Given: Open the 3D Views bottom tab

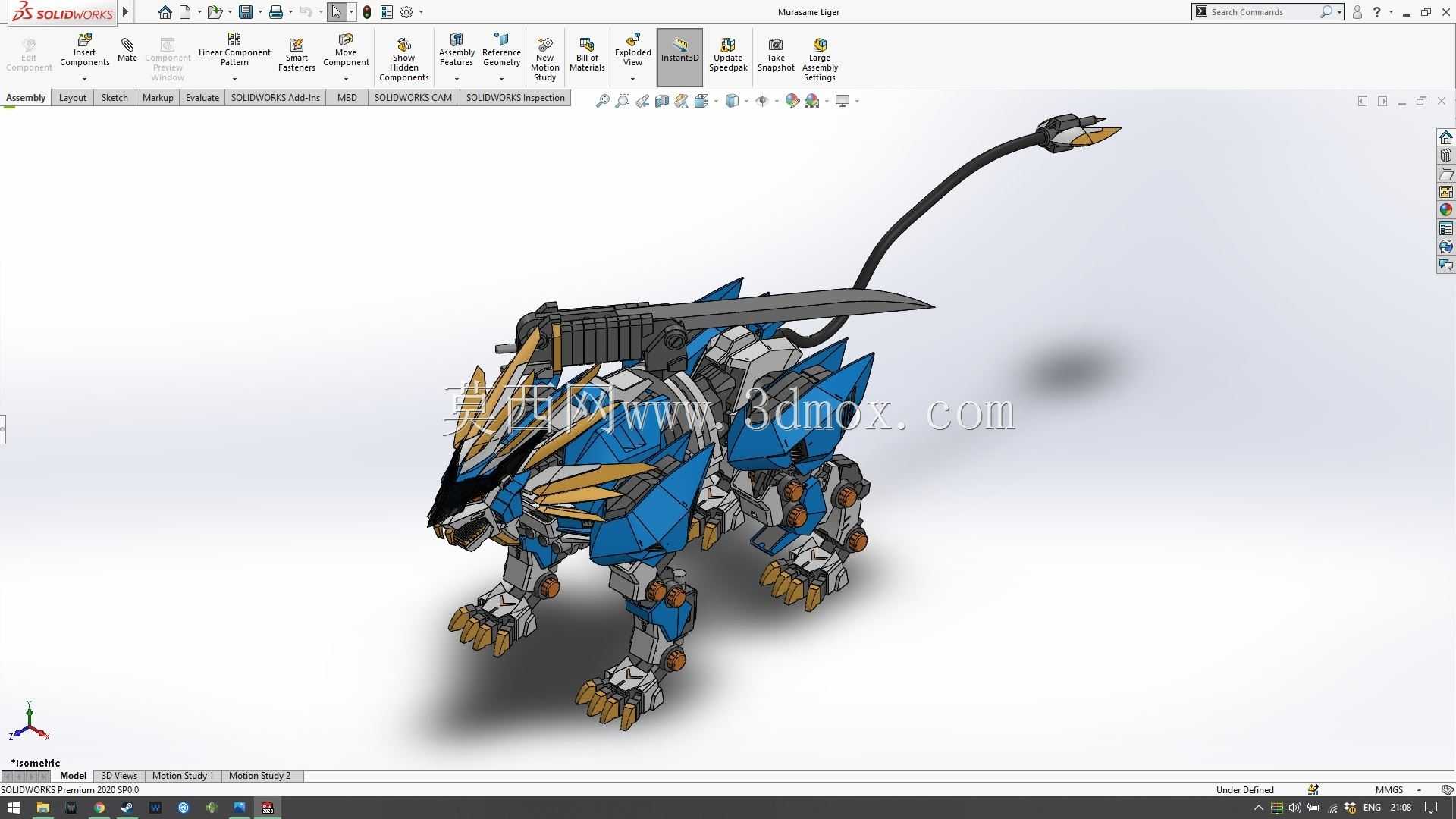Looking at the screenshot, I should pos(120,776).
